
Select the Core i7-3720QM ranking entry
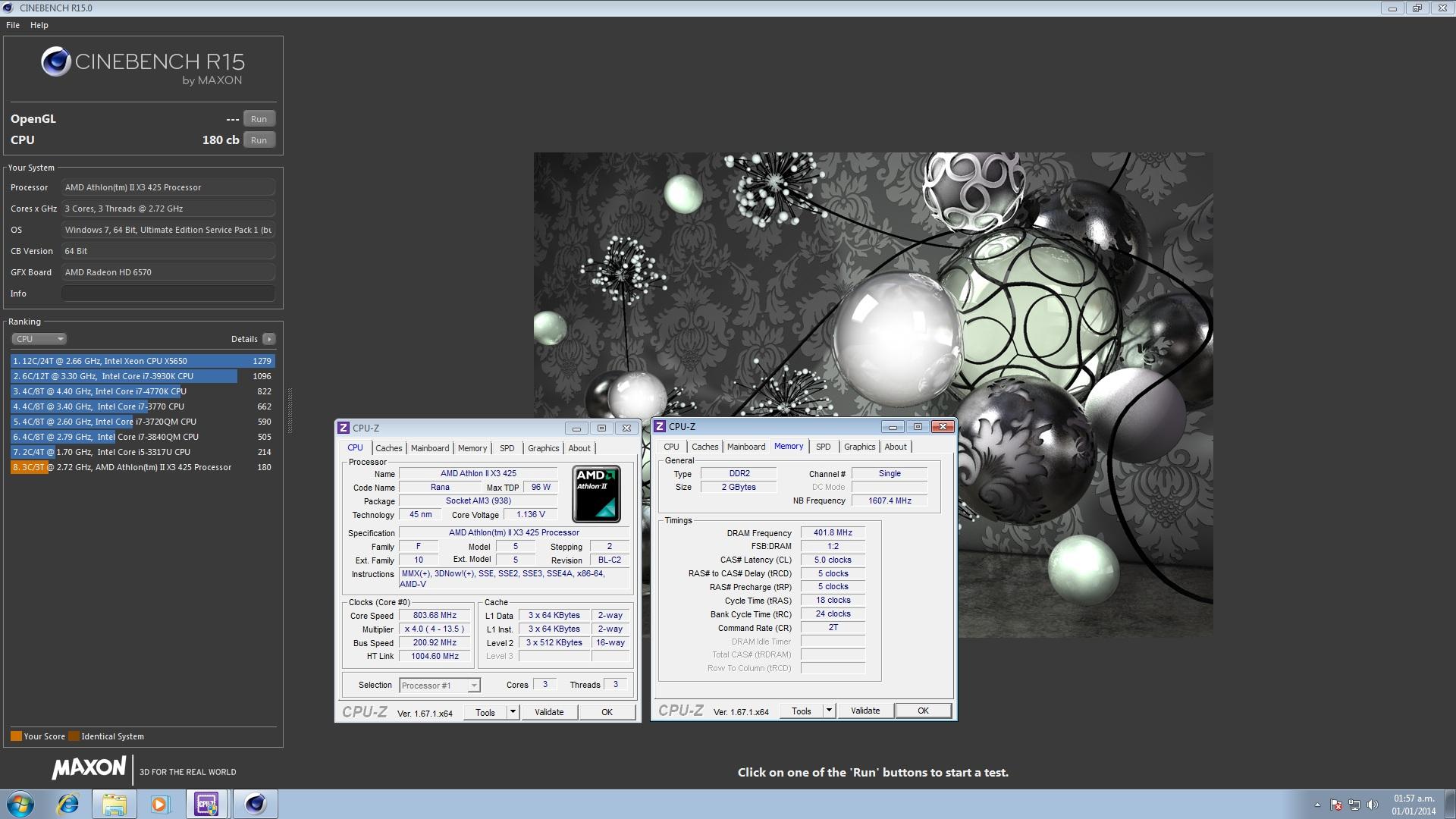tap(143, 422)
